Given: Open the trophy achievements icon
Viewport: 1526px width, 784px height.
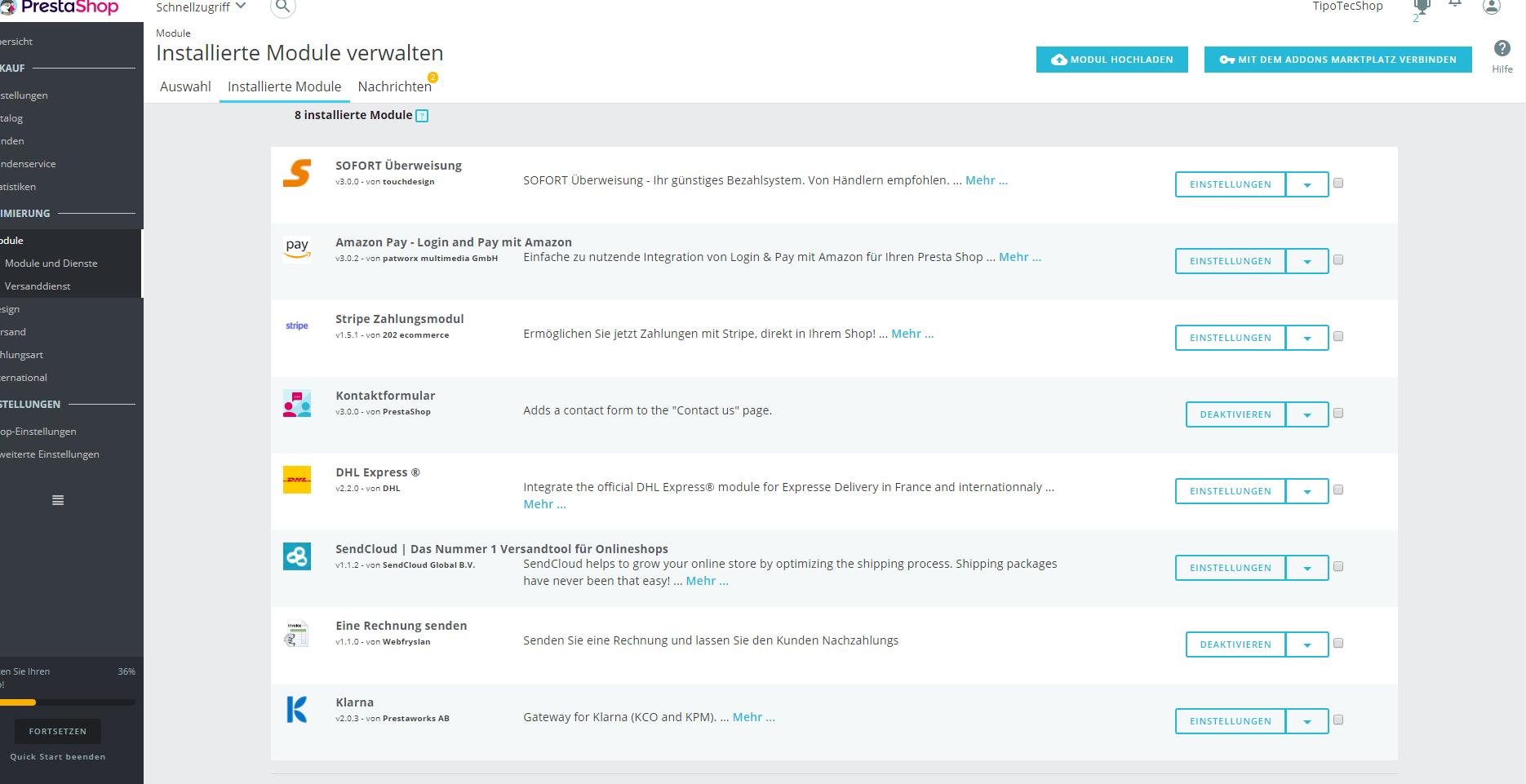Looking at the screenshot, I should point(1422,7).
